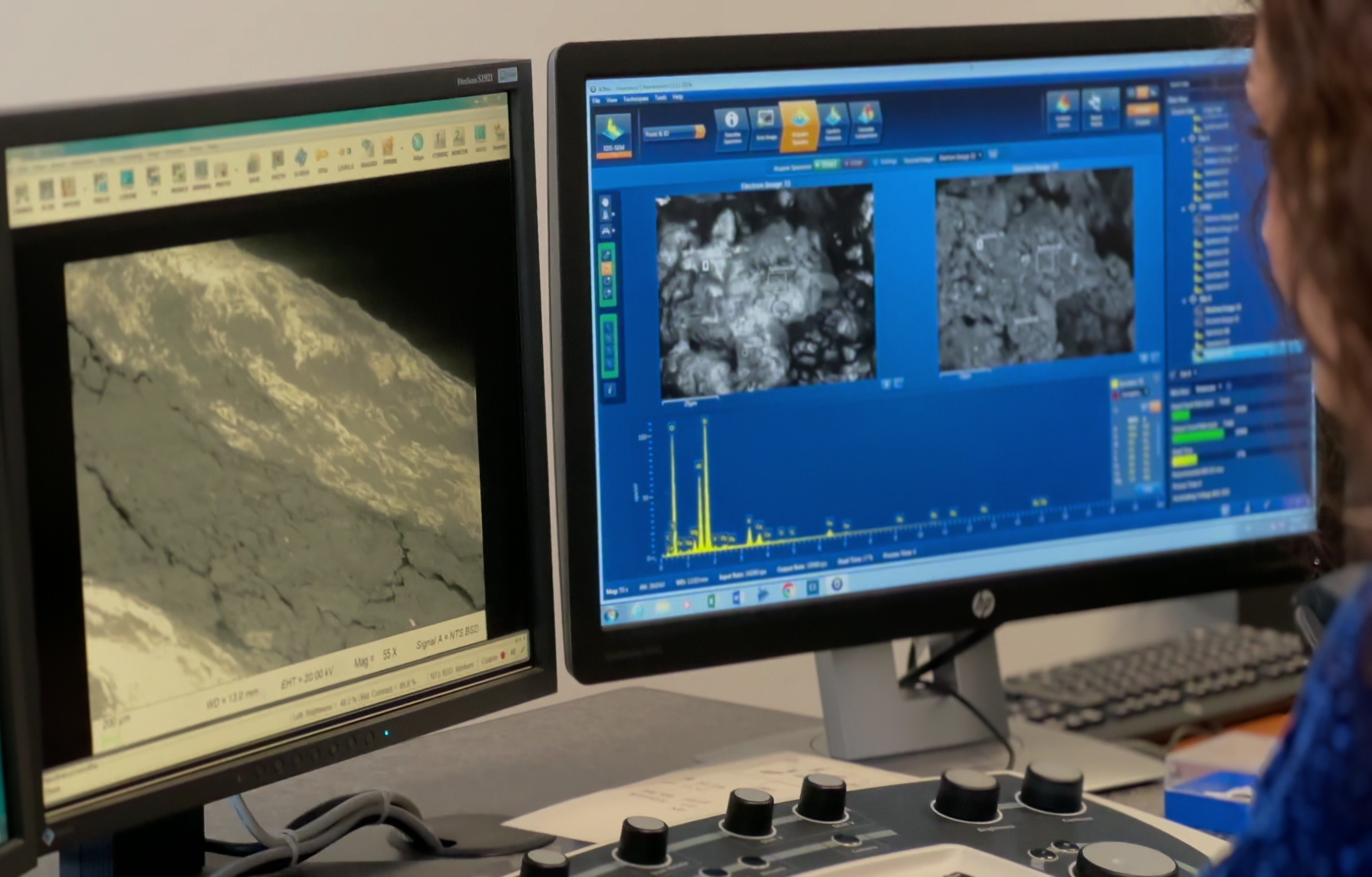Open the Confirm Elements step icon
The image size is (1372, 877).
tap(833, 122)
